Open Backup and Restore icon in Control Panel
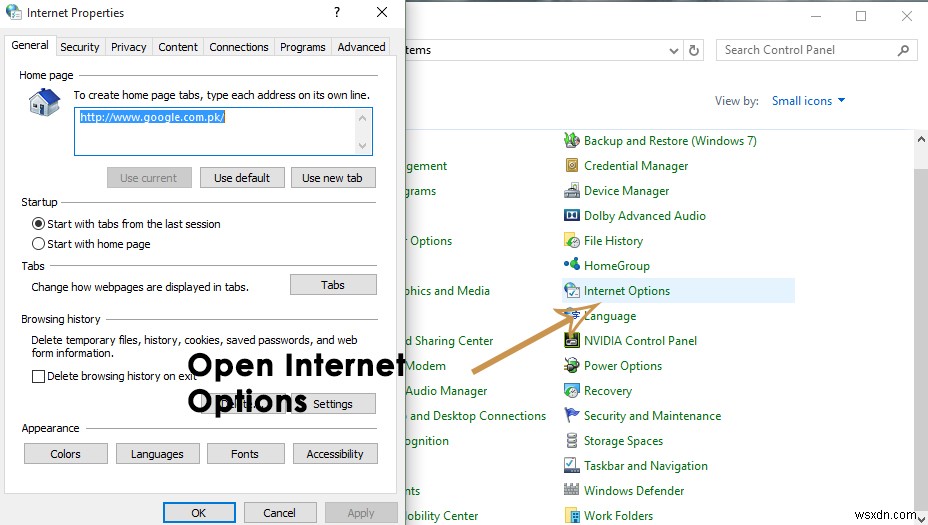928x525 pixels. tap(572, 140)
